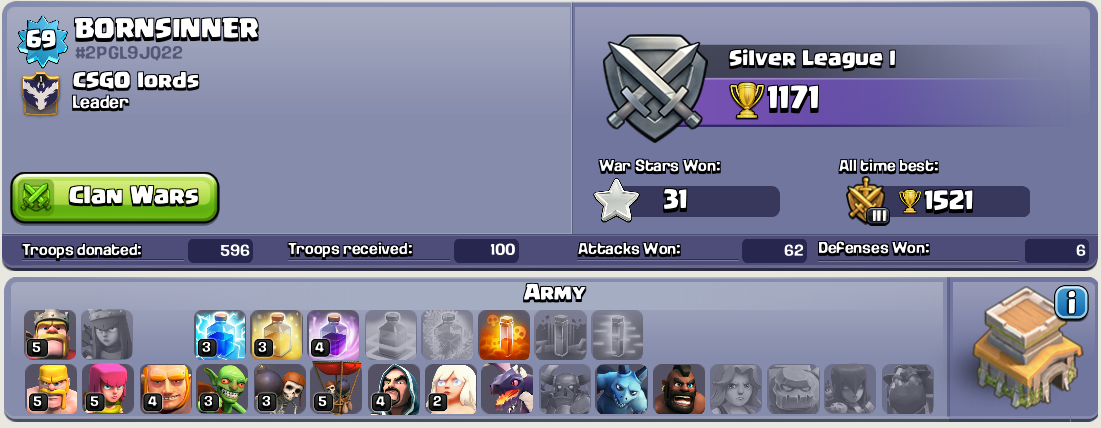This screenshot has height=428, width=1101.
Task: Click the Dragon troop icon
Action: 507,389
